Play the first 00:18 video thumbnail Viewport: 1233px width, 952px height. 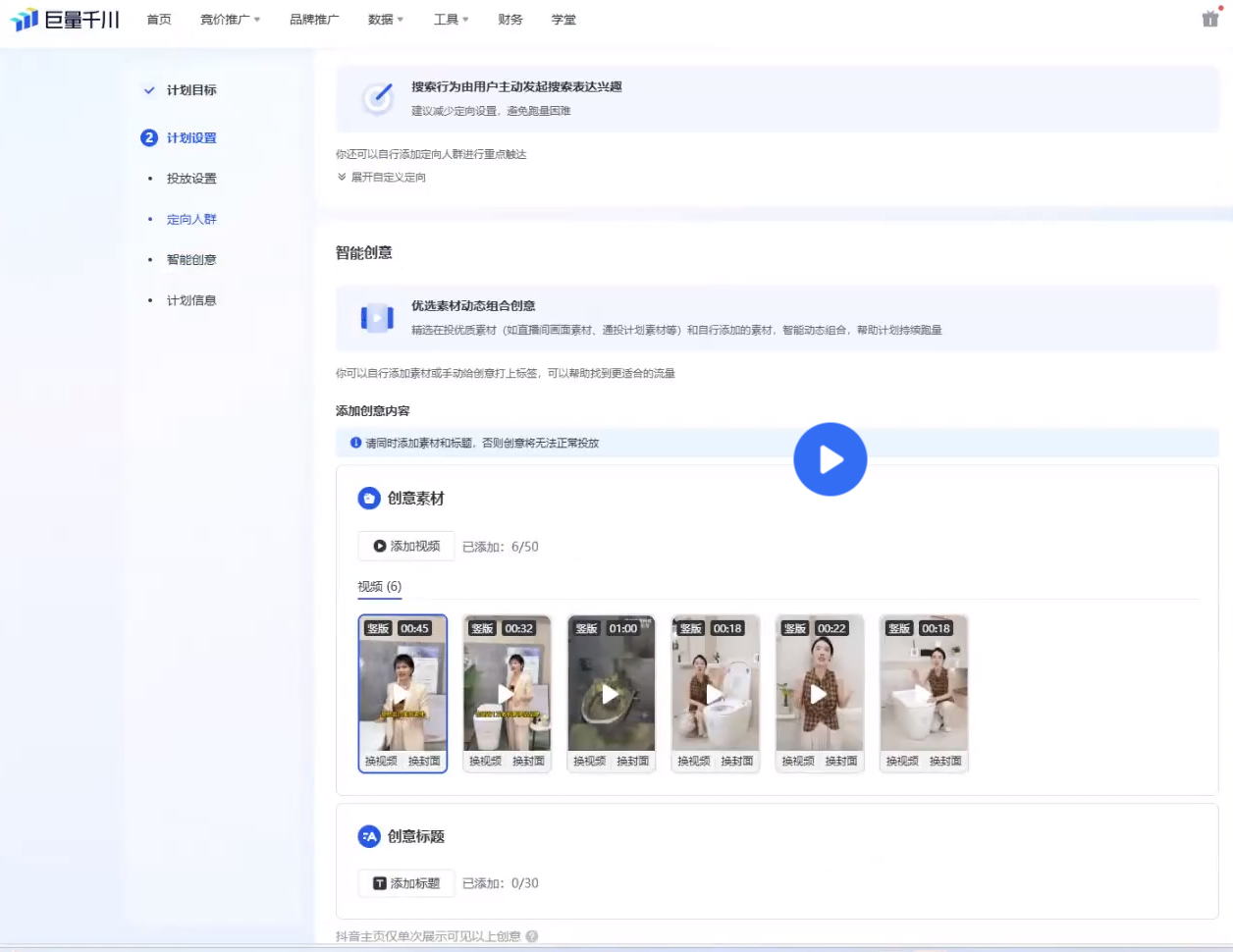coord(714,694)
